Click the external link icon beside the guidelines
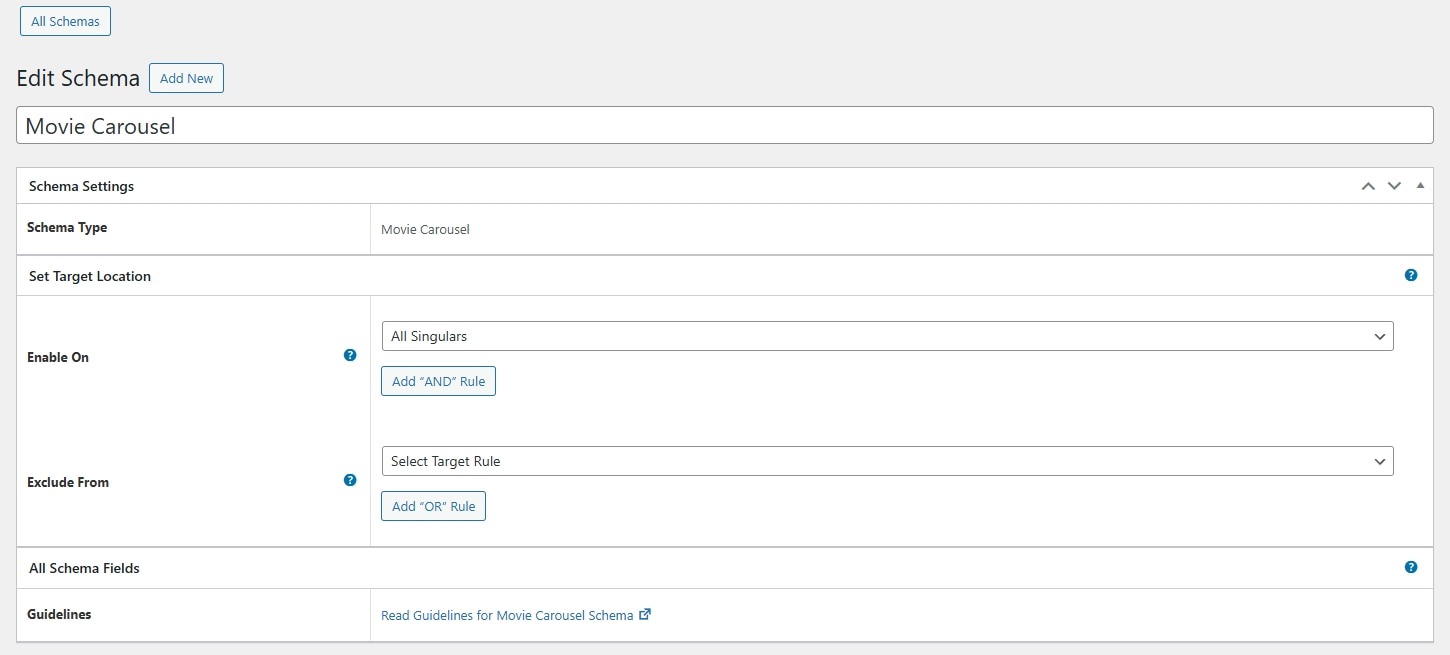1450x655 pixels. pos(643,614)
